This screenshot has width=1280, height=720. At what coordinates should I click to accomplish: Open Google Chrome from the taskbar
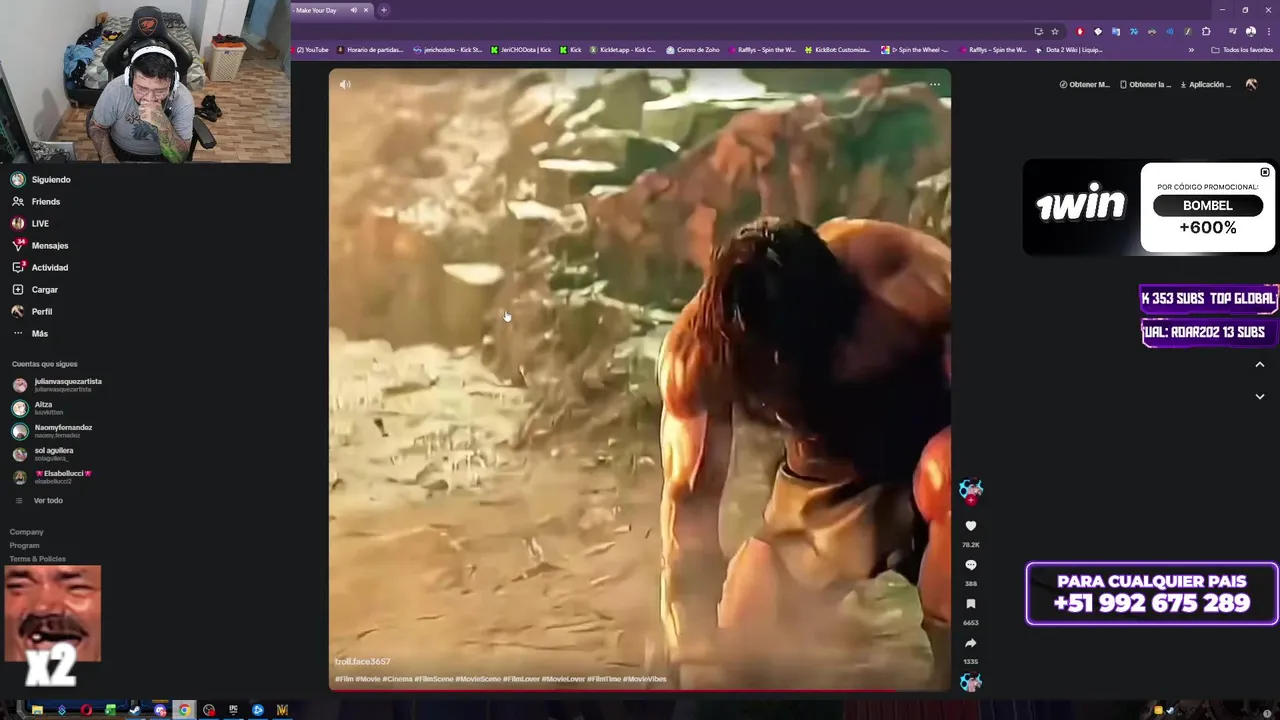coord(184,710)
